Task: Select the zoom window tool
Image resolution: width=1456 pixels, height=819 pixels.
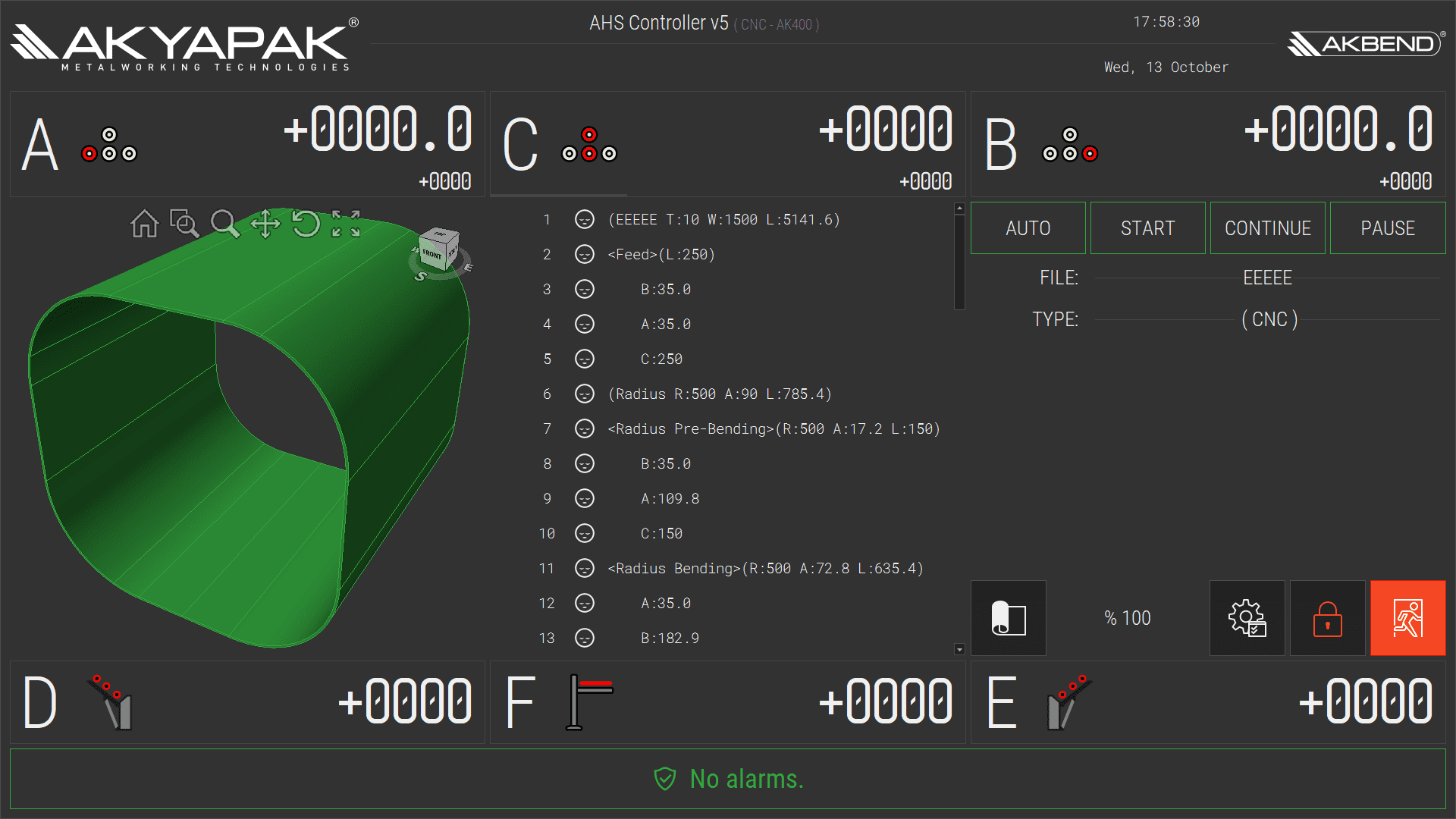Action: tap(184, 224)
